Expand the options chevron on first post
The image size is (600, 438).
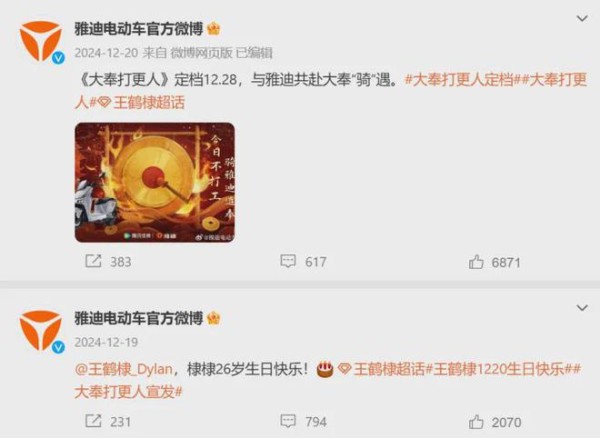pyautogui.click(x=582, y=18)
